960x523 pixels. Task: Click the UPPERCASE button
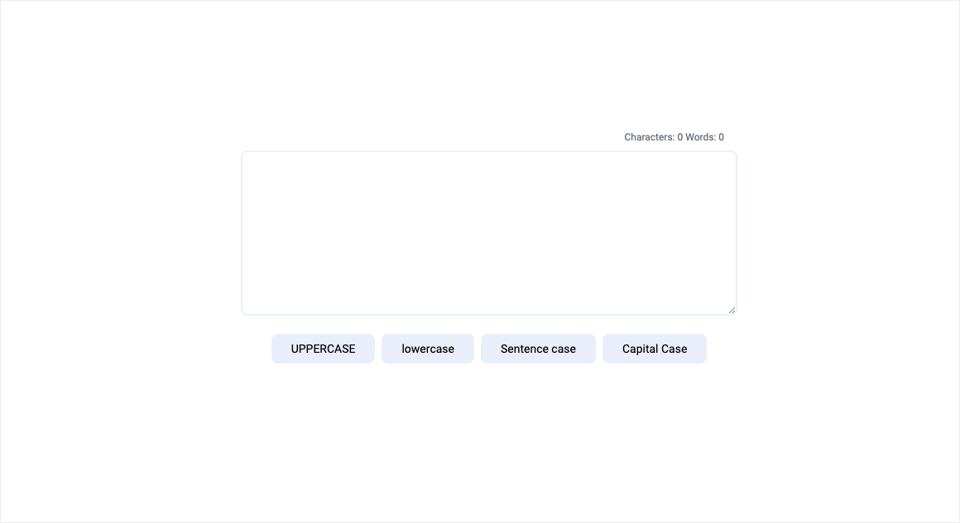pos(323,348)
